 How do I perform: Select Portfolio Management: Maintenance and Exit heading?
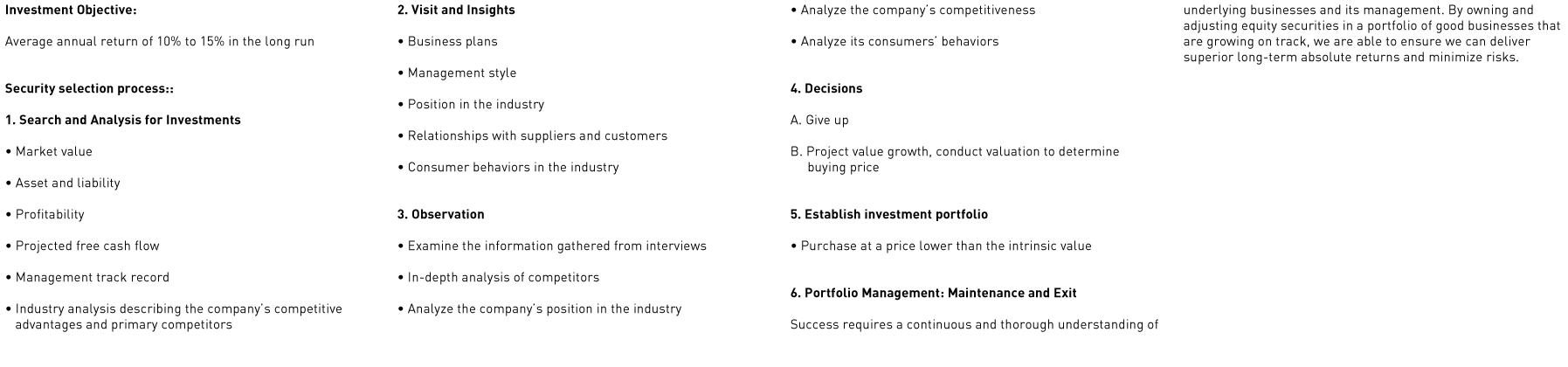(934, 294)
